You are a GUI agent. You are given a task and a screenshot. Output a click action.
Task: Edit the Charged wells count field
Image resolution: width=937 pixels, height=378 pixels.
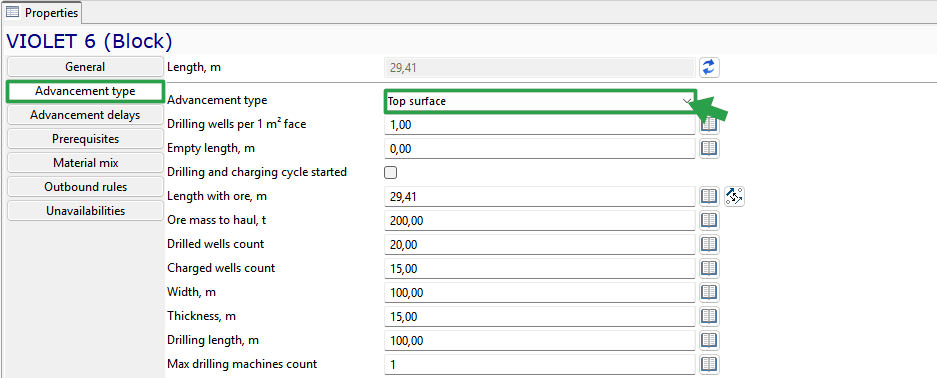[x=540, y=268]
